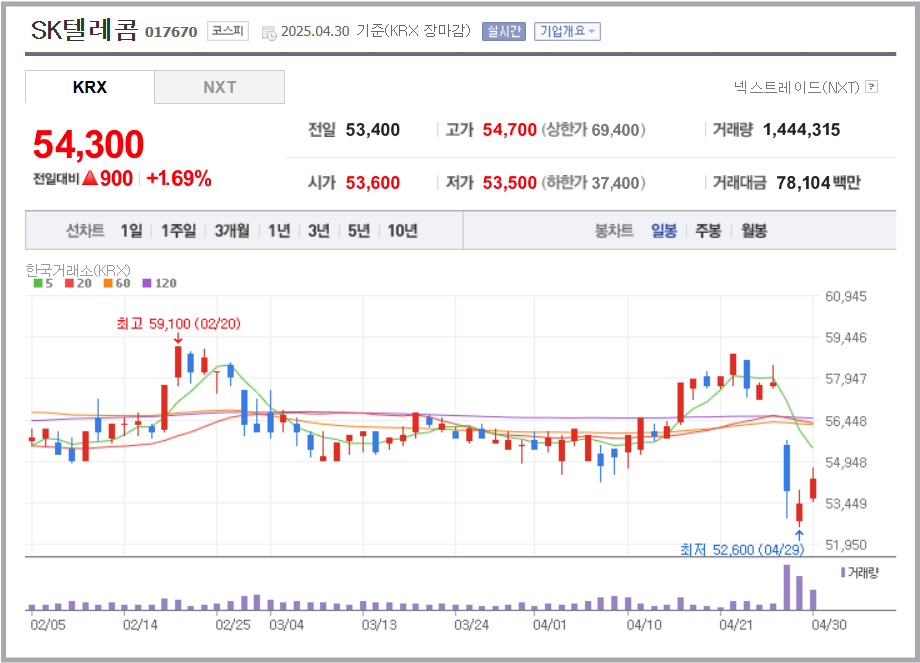Click the 최고 59,100 (02/20) chart marker

[x=178, y=324]
